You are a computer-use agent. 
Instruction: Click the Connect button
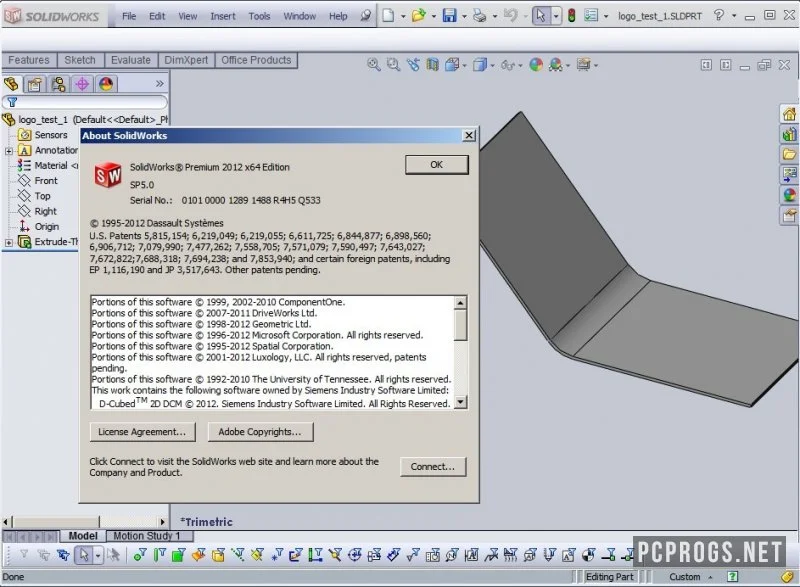pyautogui.click(x=433, y=467)
